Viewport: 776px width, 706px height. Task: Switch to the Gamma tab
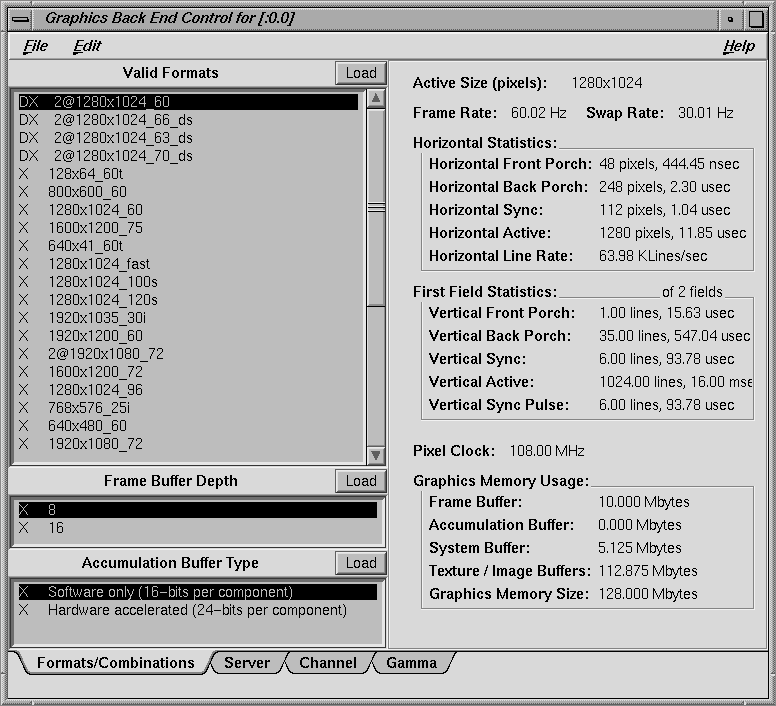coord(411,663)
